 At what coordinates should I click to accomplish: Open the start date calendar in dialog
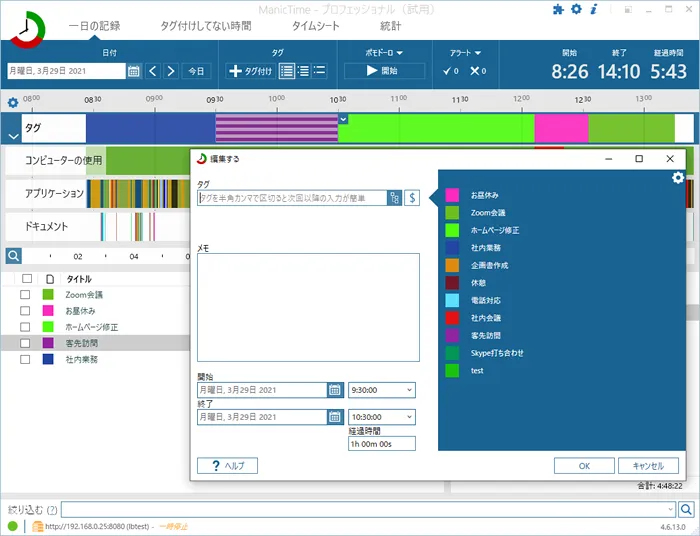tap(334, 390)
